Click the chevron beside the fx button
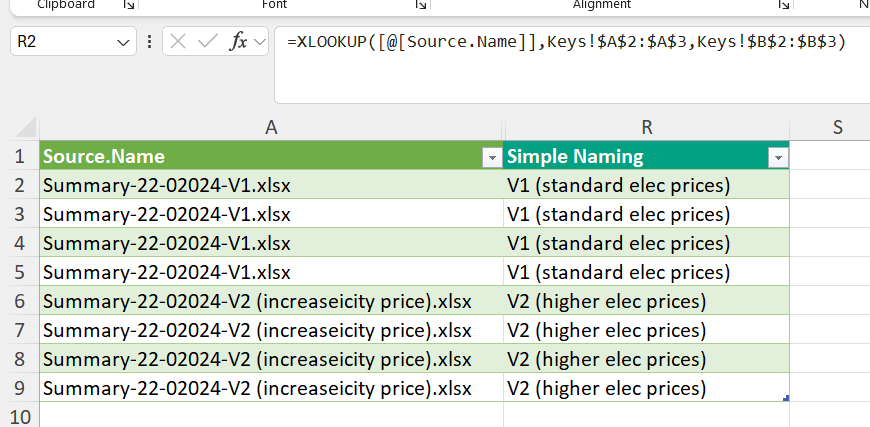The height and width of the screenshot is (427, 870). pos(260,42)
